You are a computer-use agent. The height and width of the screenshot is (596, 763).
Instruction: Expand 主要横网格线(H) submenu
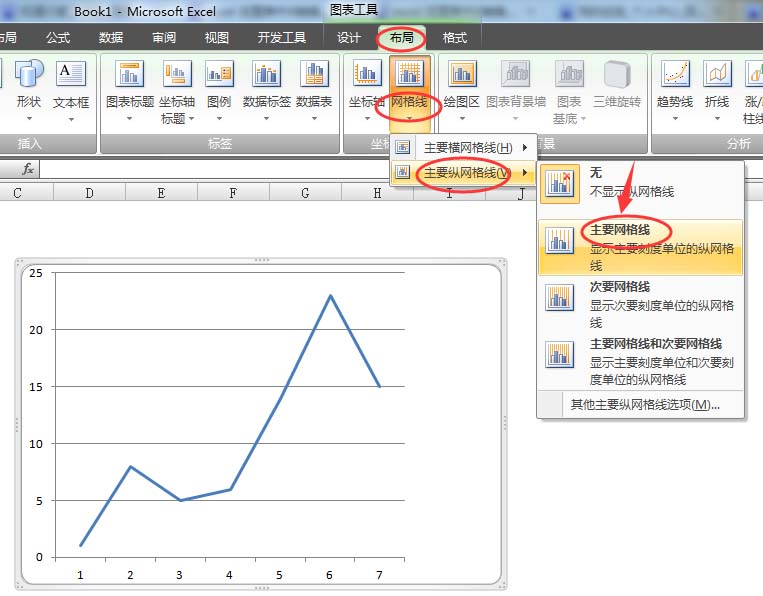pos(463,147)
